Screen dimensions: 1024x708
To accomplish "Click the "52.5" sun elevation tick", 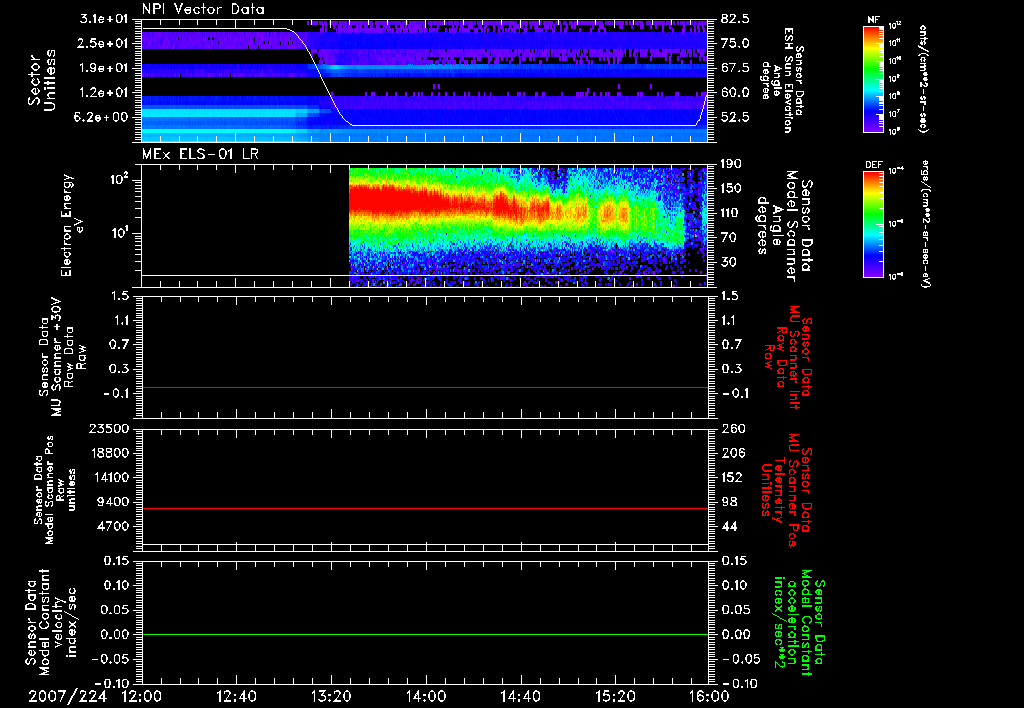I will click(735, 118).
